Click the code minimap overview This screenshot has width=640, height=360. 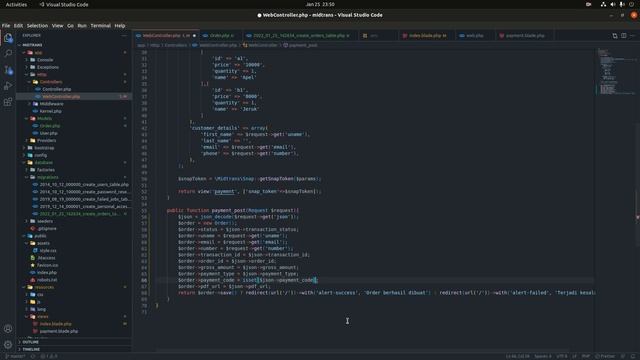(x=617, y=71)
